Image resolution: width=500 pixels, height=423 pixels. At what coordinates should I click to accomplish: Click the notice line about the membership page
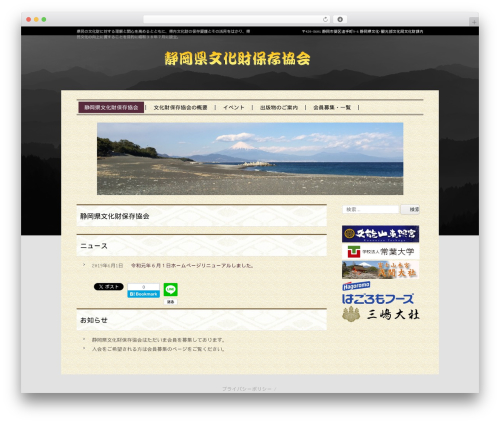click(158, 349)
